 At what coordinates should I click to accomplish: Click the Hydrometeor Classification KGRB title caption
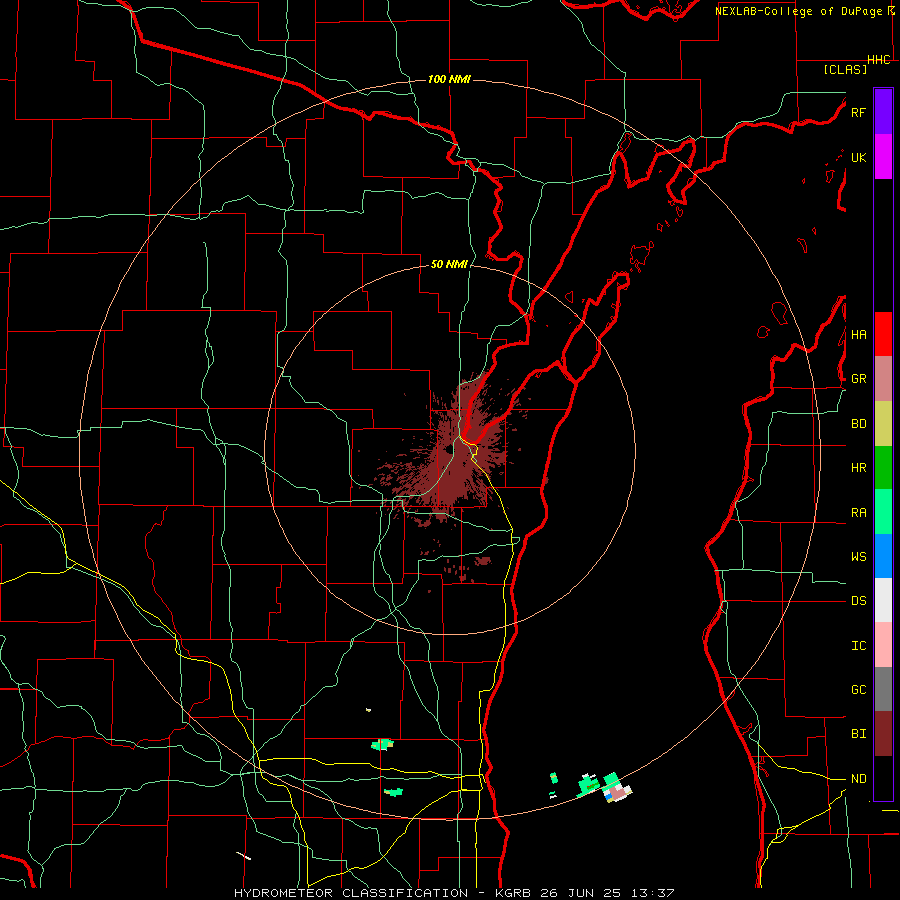[x=453, y=893]
